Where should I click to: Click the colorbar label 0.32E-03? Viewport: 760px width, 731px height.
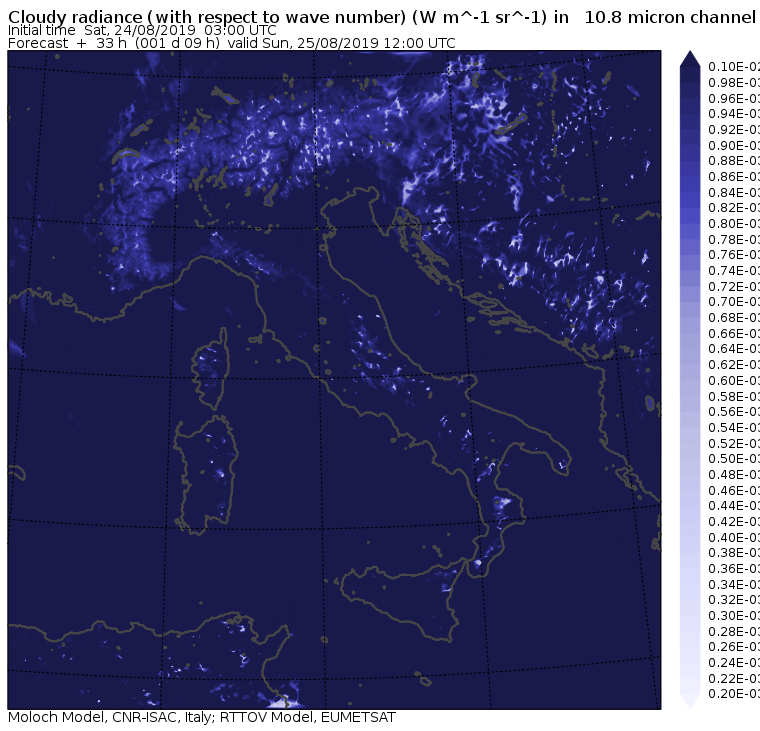(x=734, y=600)
